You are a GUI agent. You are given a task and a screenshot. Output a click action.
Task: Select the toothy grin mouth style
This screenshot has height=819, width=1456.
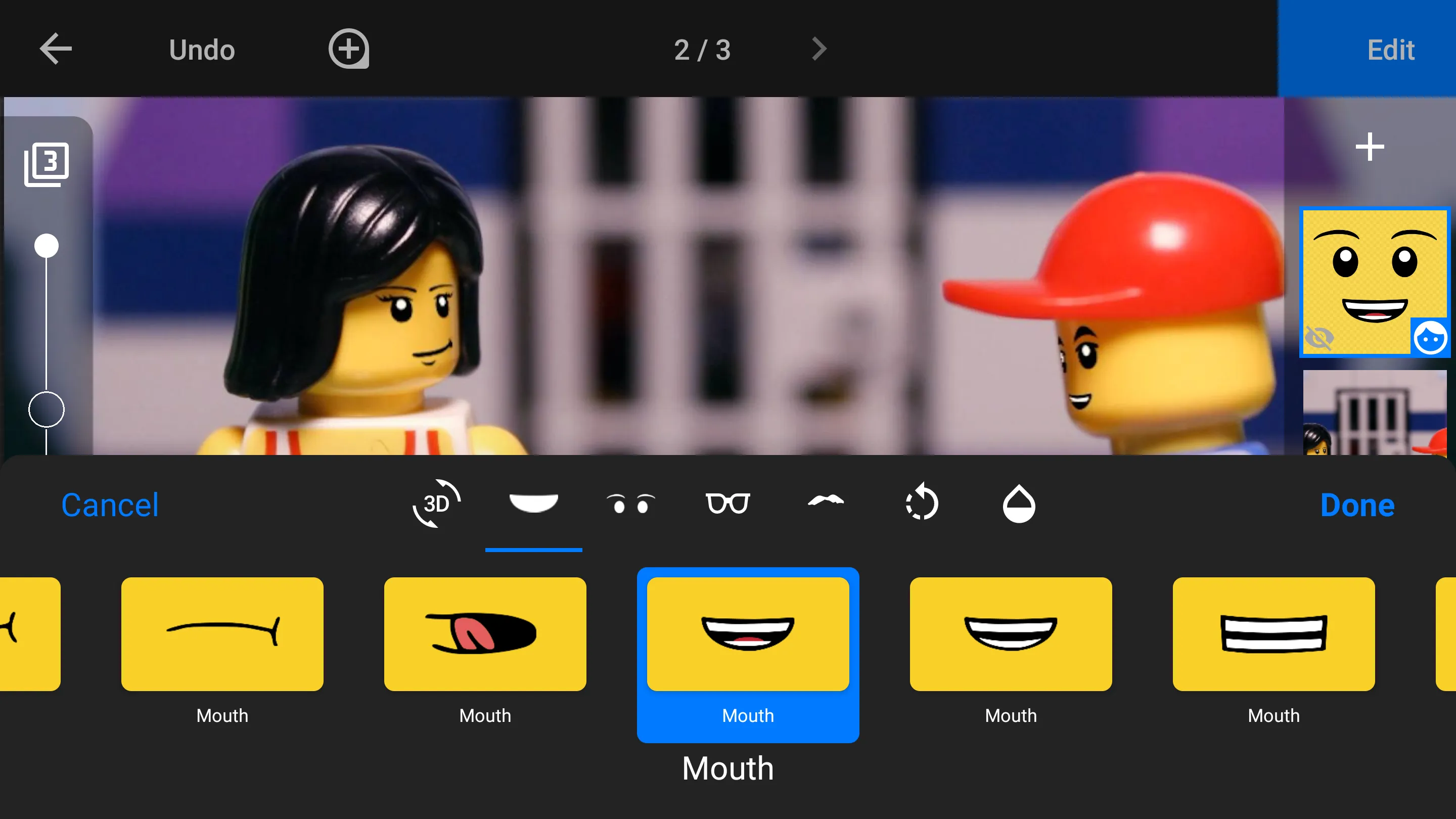click(747, 633)
